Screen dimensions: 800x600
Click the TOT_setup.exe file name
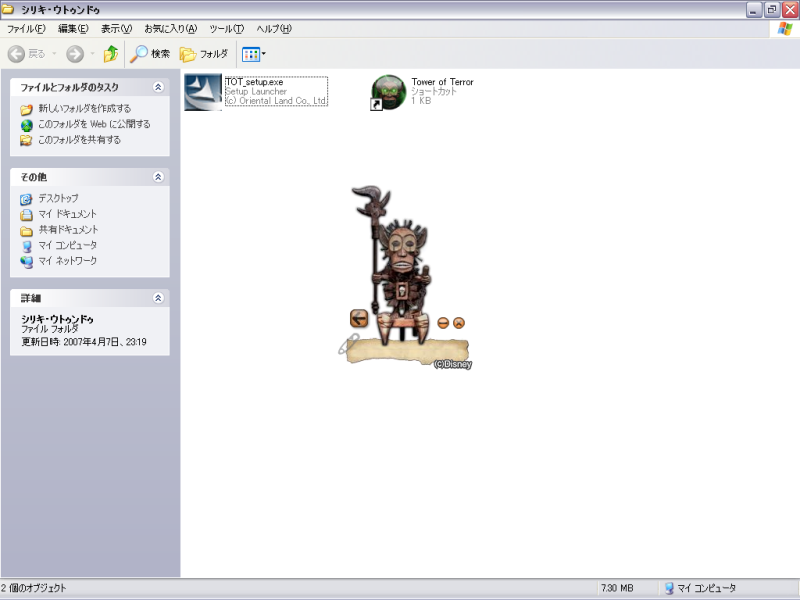click(254, 82)
